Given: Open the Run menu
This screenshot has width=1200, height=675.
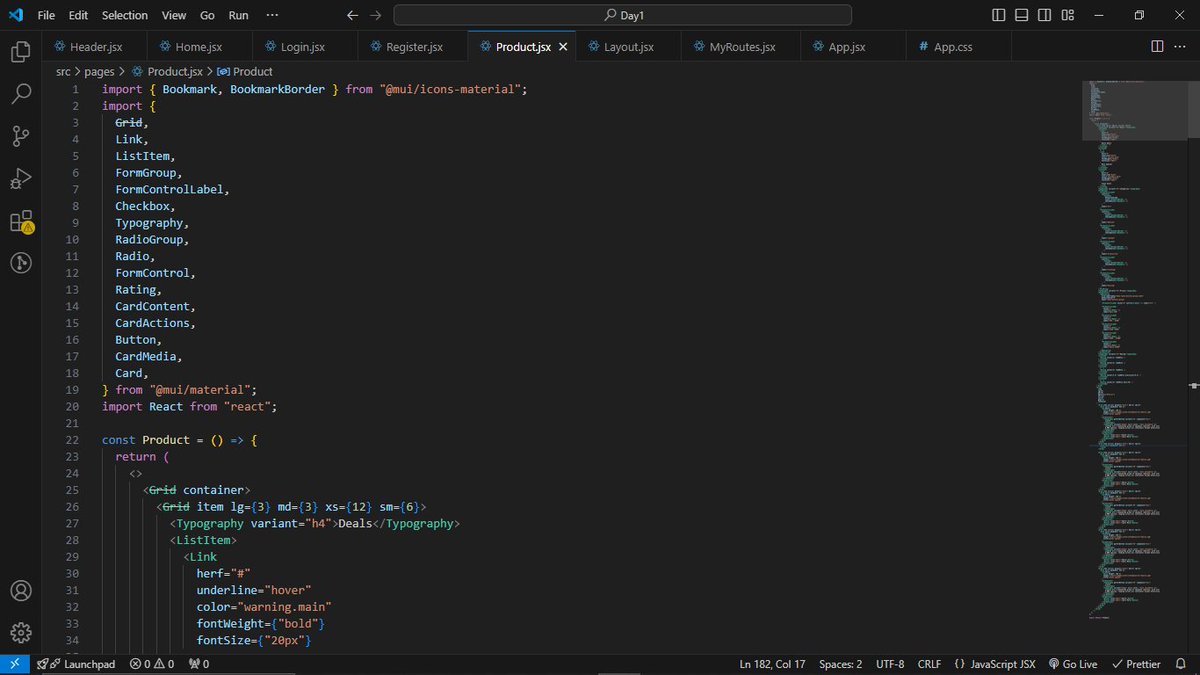Looking at the screenshot, I should [238, 15].
